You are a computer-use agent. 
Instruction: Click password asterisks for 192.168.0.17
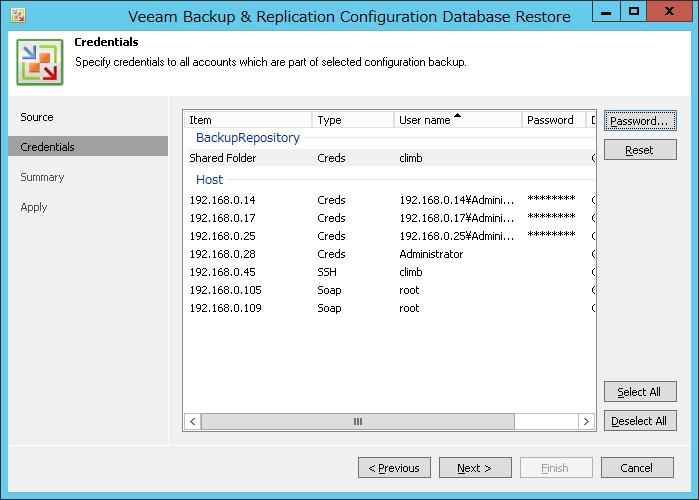click(x=551, y=217)
